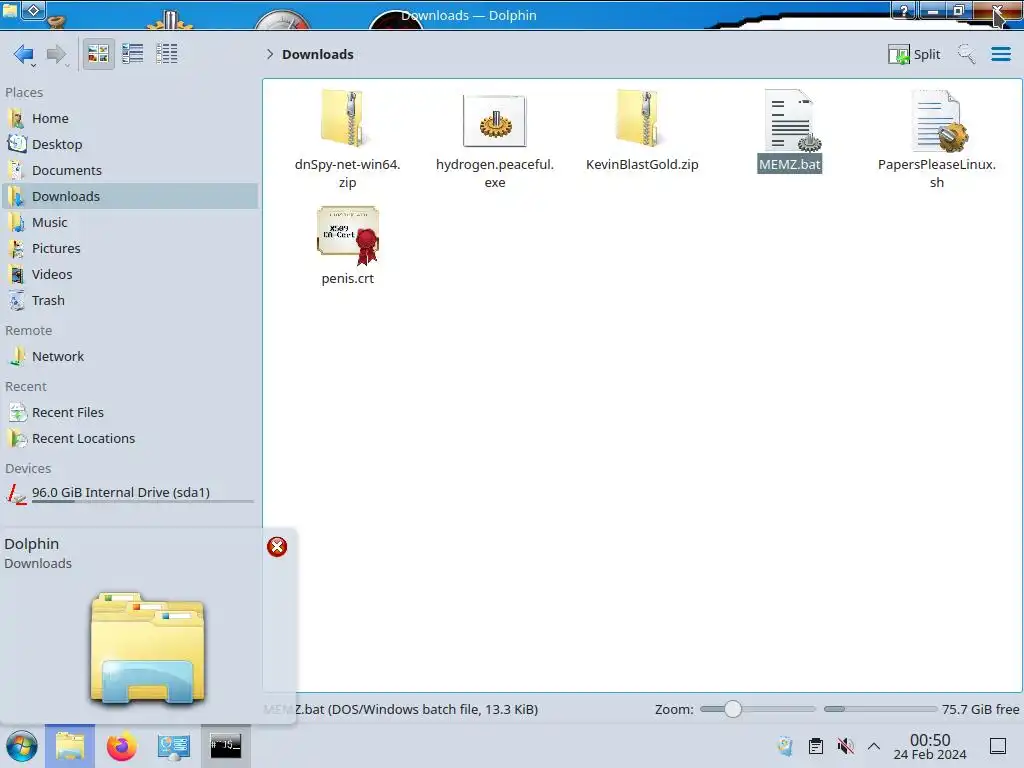Click the free disk space bar

880,709
